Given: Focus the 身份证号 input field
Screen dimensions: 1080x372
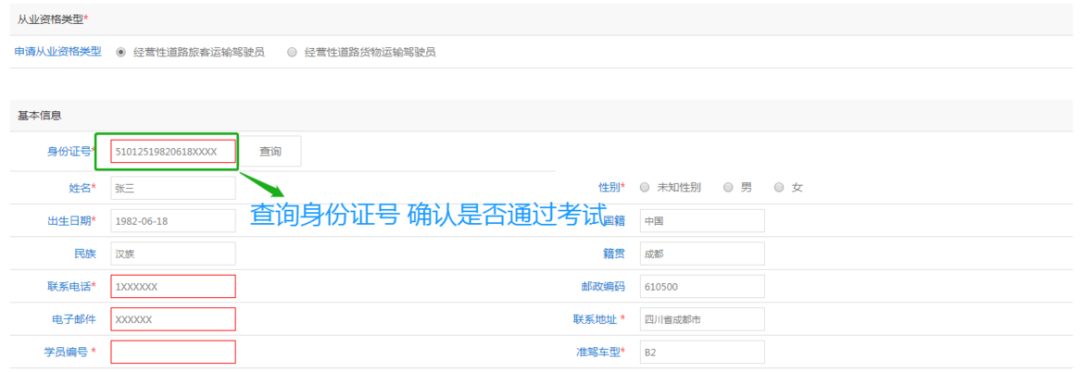Looking at the screenshot, I should tap(173, 152).
